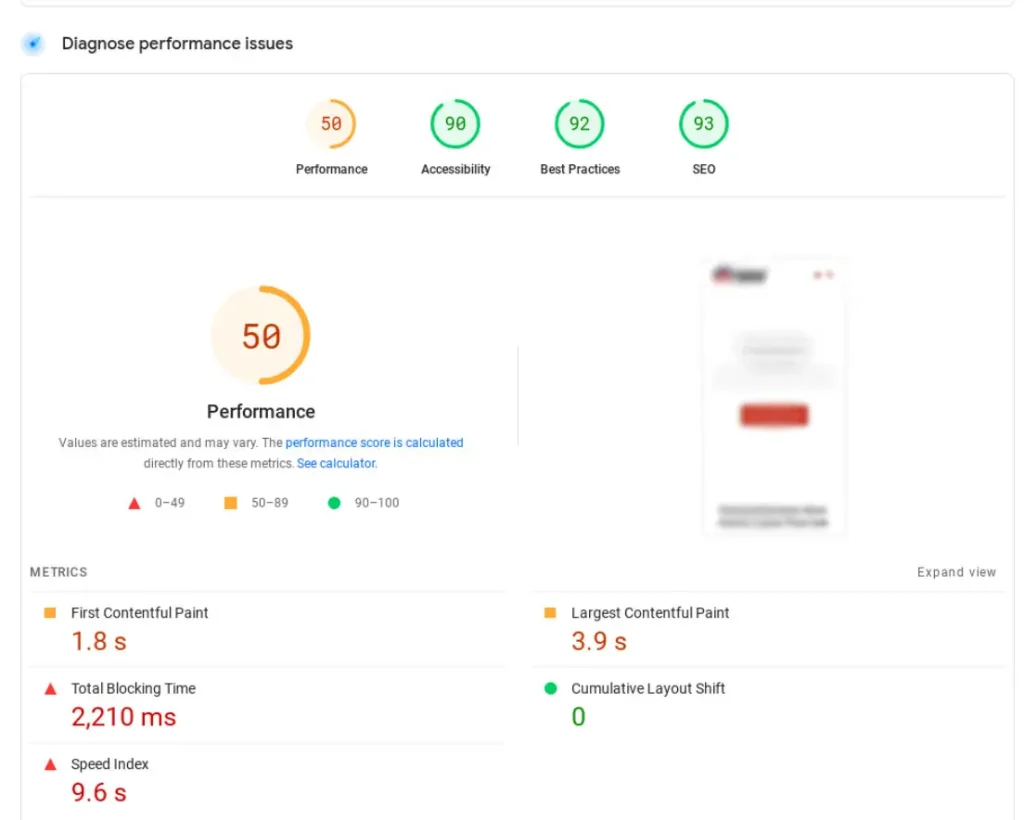Image resolution: width=1024 pixels, height=820 pixels.
Task: Click the orange square beside Largest Contentful Paint
Action: tap(550, 613)
